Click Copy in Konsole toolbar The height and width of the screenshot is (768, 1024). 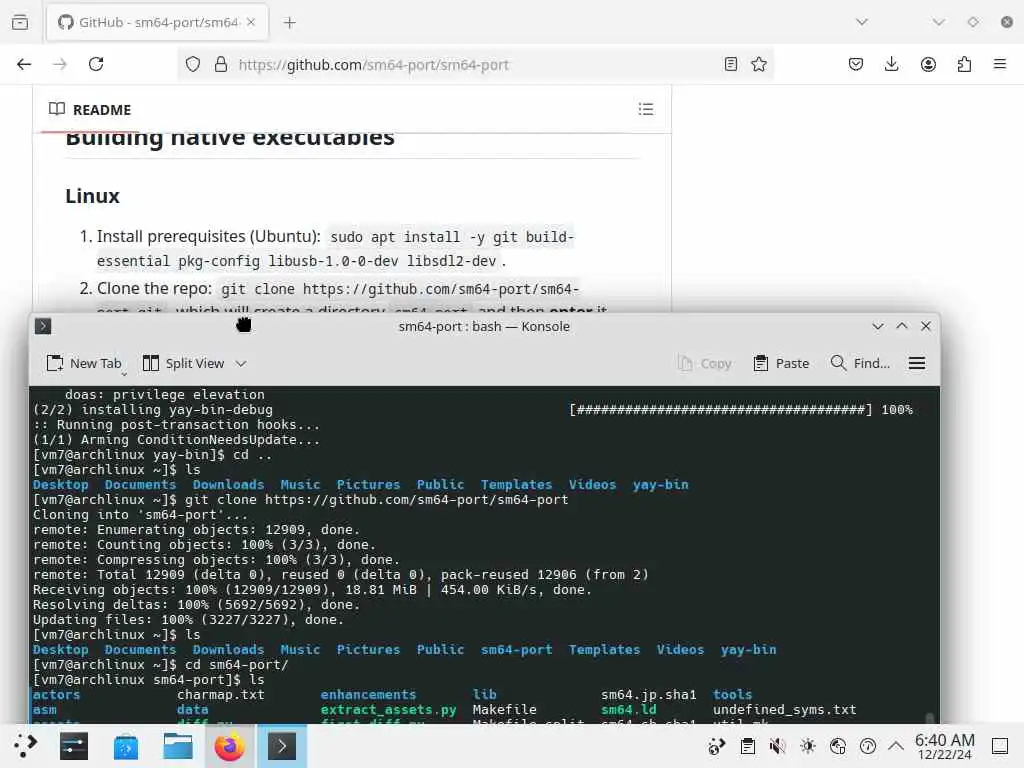704,363
